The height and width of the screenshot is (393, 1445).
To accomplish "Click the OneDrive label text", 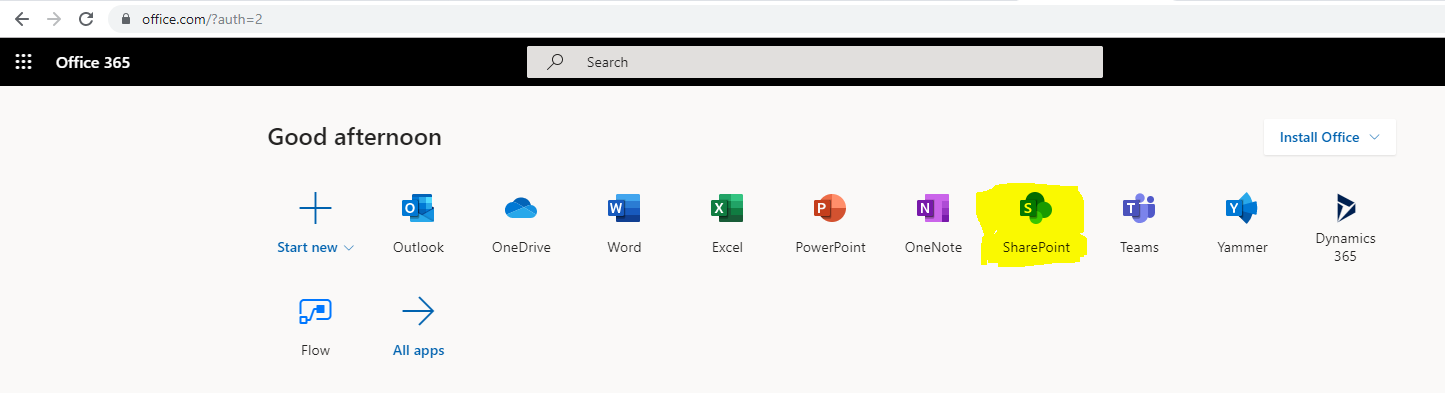I will pos(521,247).
